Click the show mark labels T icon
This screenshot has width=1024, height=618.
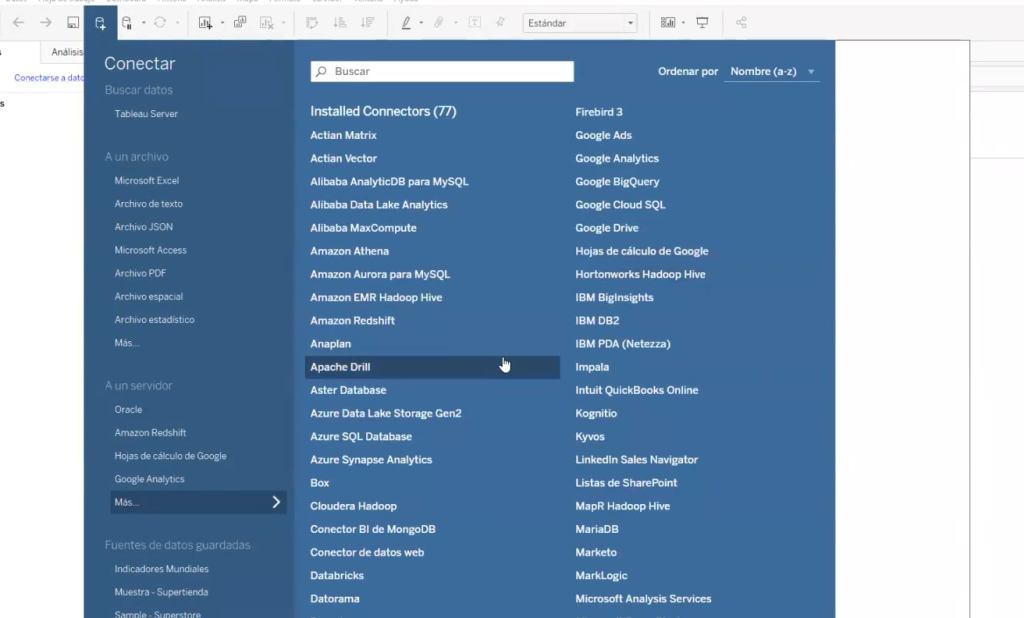click(x=475, y=23)
